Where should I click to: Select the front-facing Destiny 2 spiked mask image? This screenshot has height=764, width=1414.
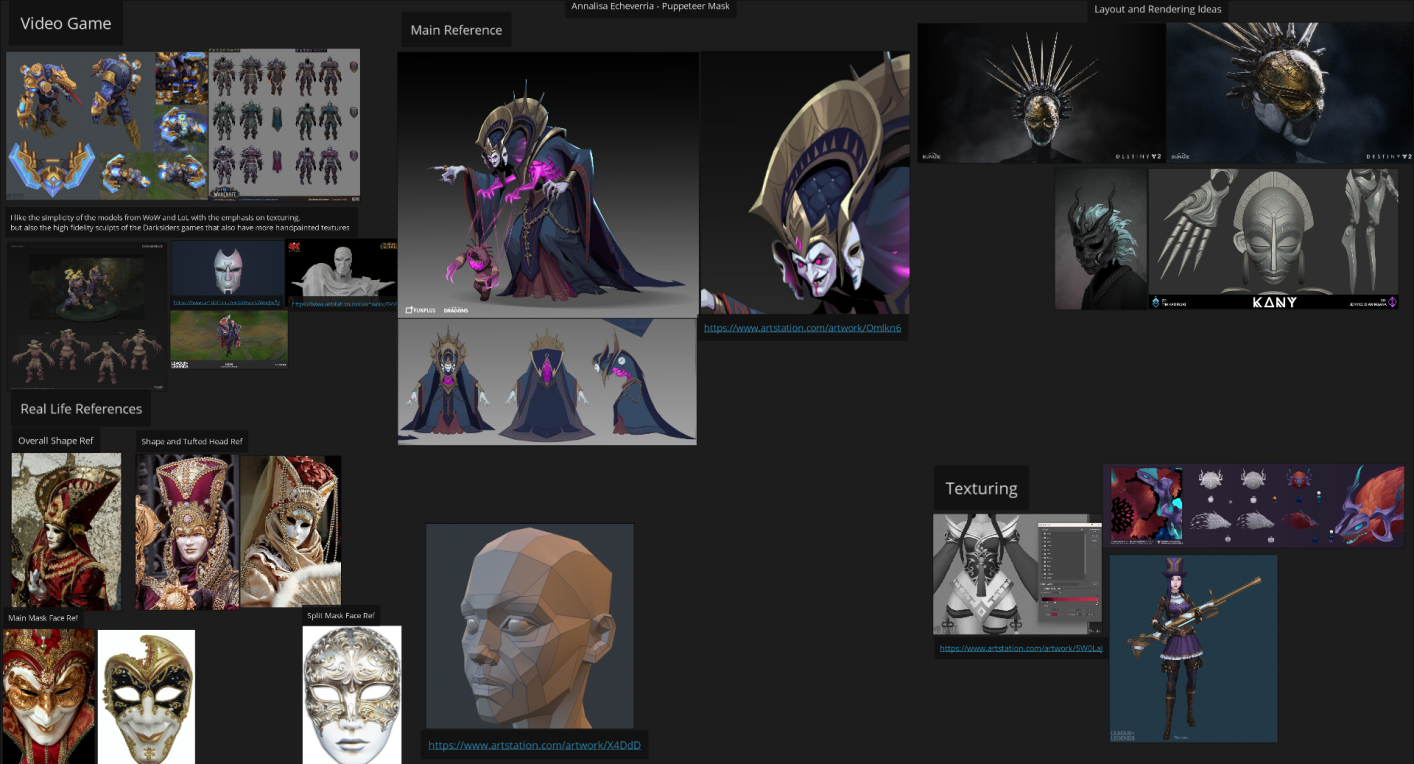tap(1042, 93)
